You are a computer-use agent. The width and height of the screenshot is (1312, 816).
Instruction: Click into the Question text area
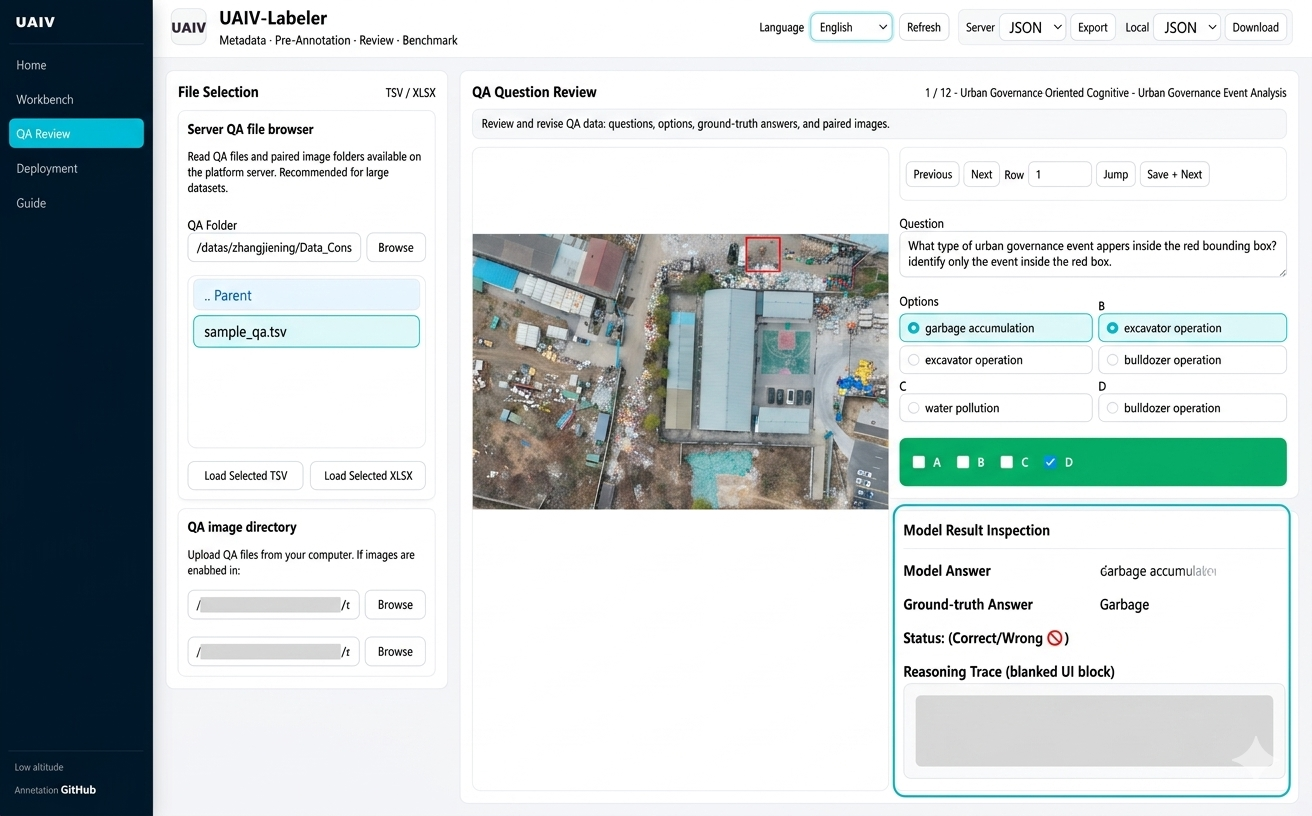tap(1093, 254)
